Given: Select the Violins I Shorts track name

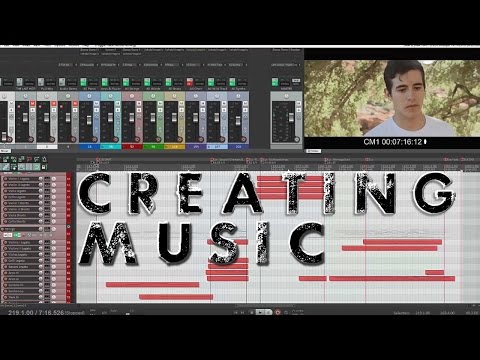Looking at the screenshot, I should tap(18, 203).
